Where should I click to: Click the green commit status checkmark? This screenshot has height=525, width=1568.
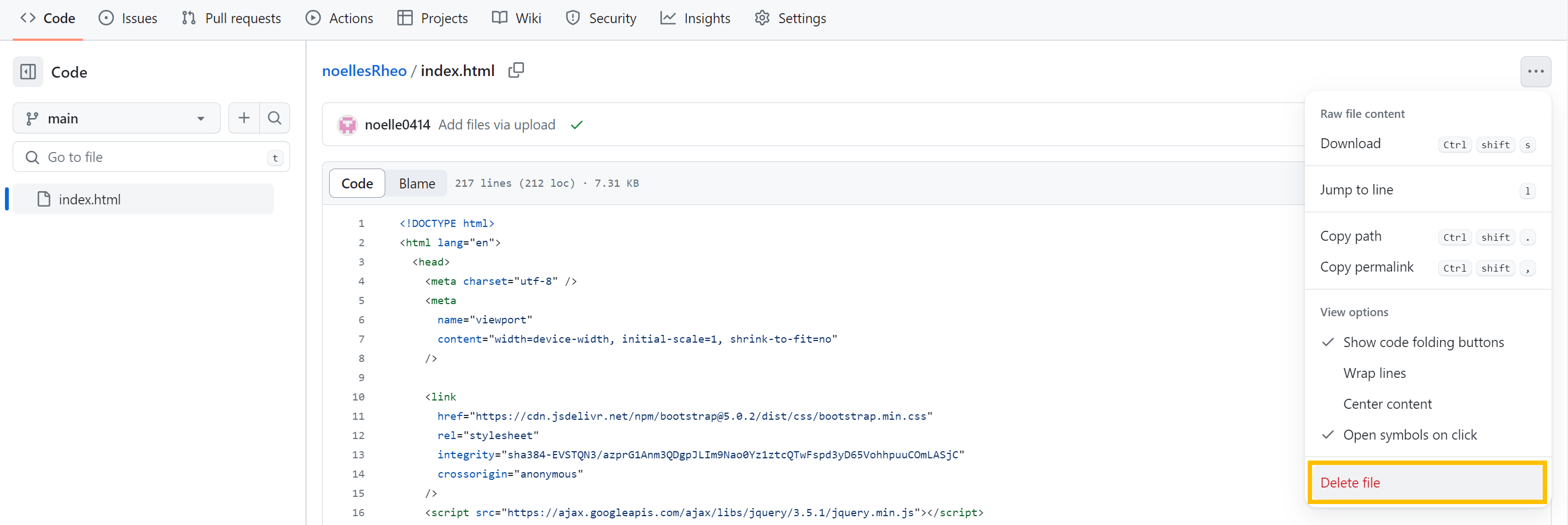tap(576, 125)
